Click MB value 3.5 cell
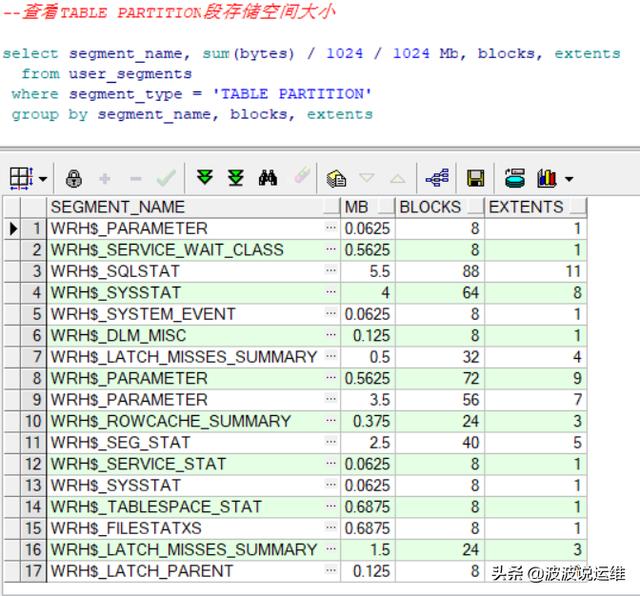The height and width of the screenshot is (596, 640). [x=368, y=400]
